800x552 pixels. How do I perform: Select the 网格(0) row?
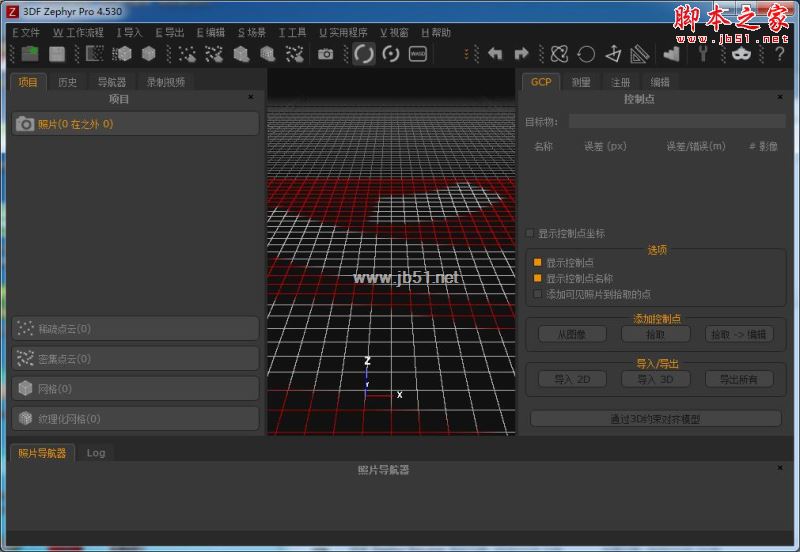(135, 389)
